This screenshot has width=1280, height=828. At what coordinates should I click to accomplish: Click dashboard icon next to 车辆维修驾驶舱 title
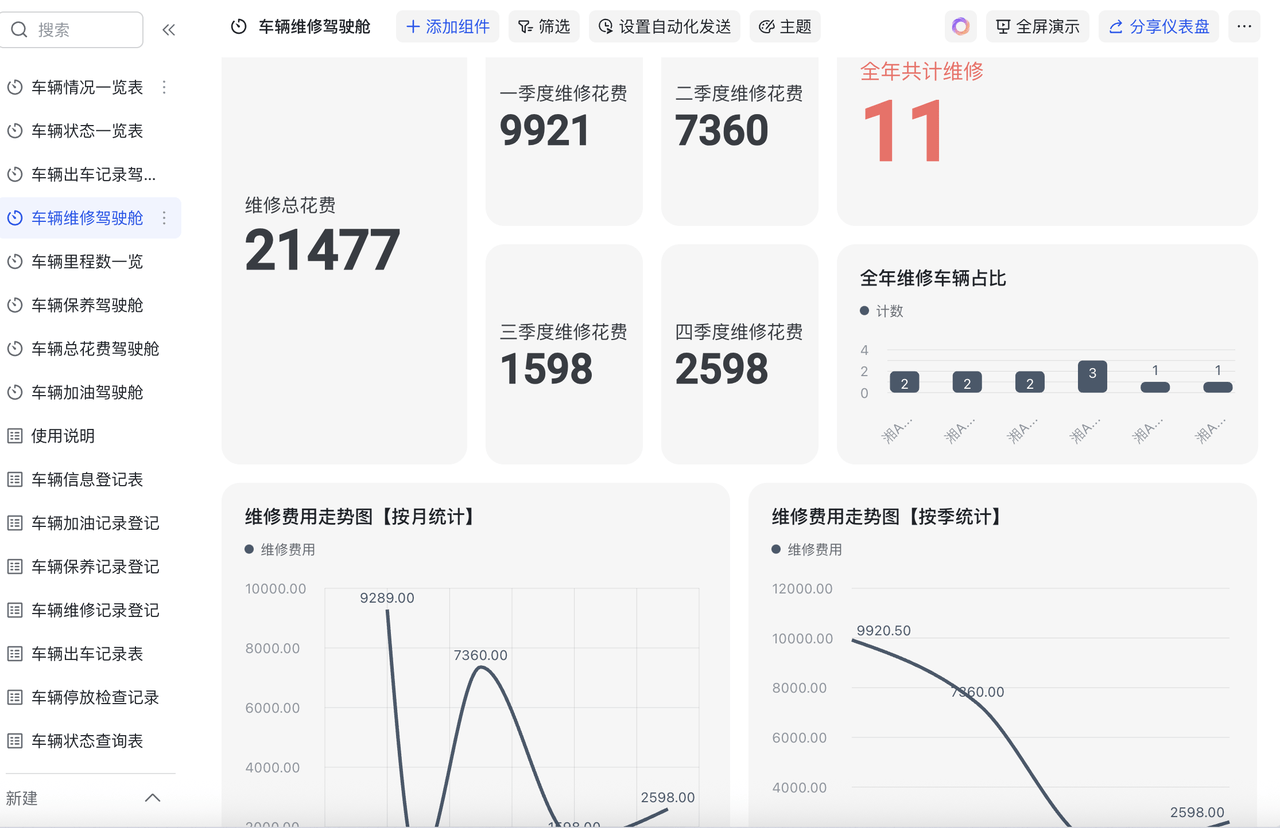(239, 27)
